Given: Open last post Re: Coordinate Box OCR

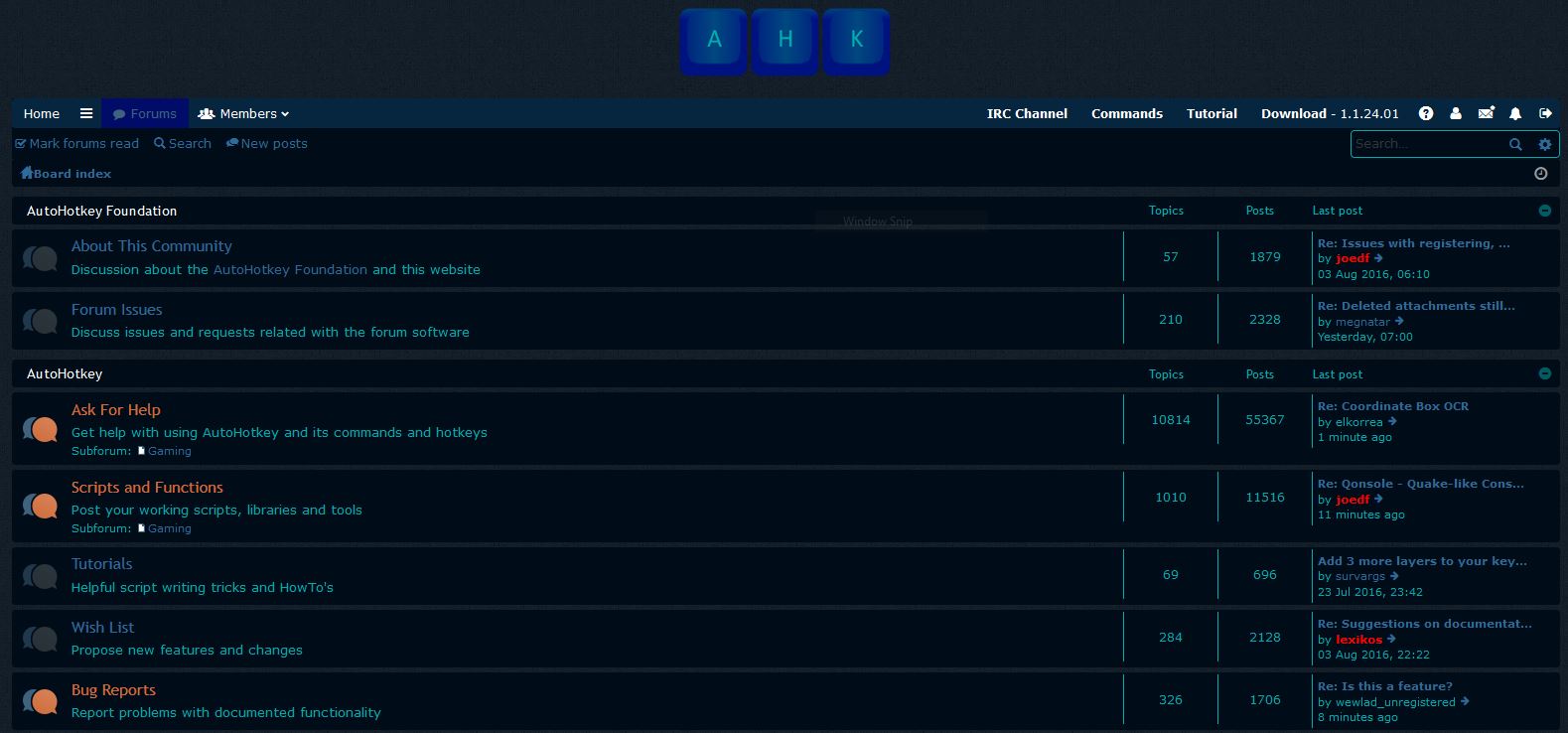Looking at the screenshot, I should pyautogui.click(x=1392, y=405).
